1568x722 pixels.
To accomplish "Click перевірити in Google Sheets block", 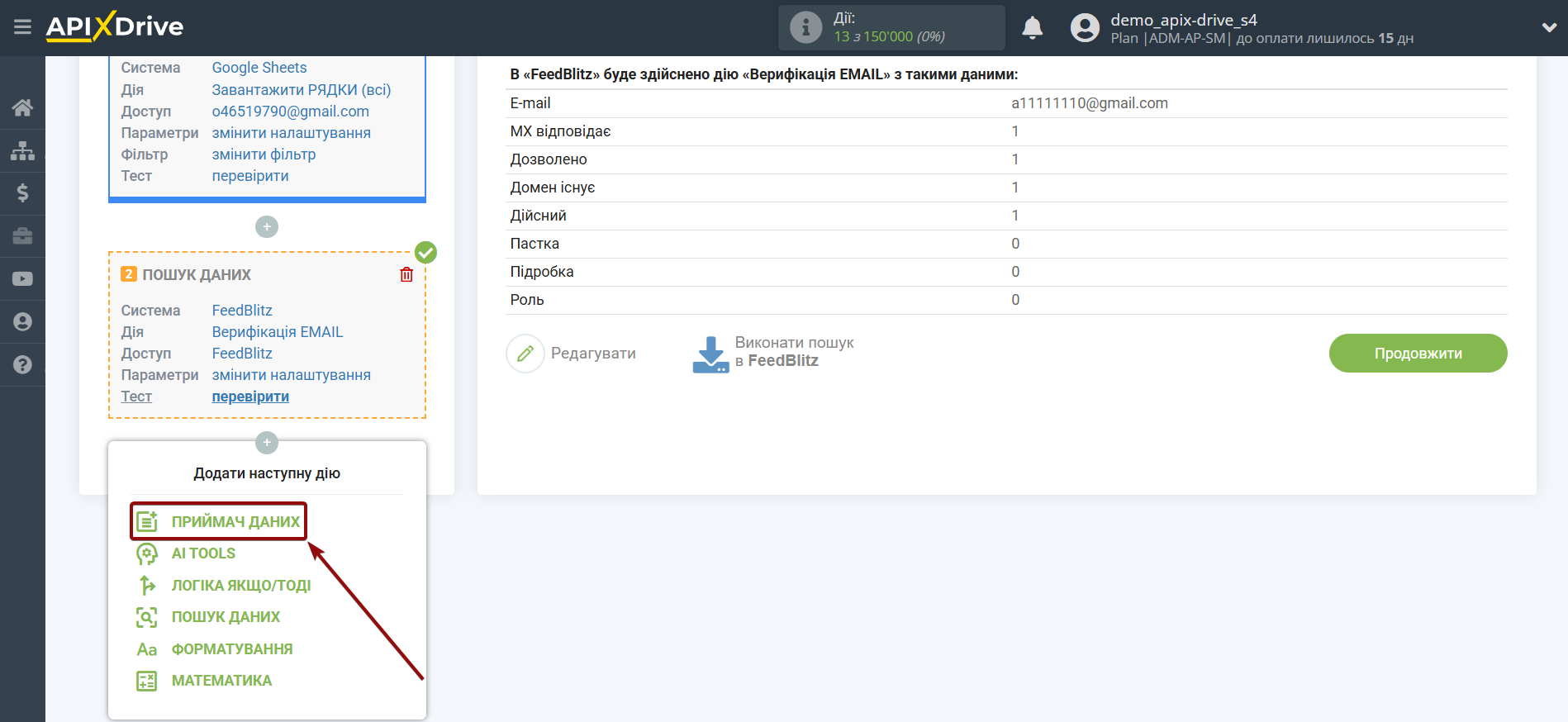I will click(250, 176).
